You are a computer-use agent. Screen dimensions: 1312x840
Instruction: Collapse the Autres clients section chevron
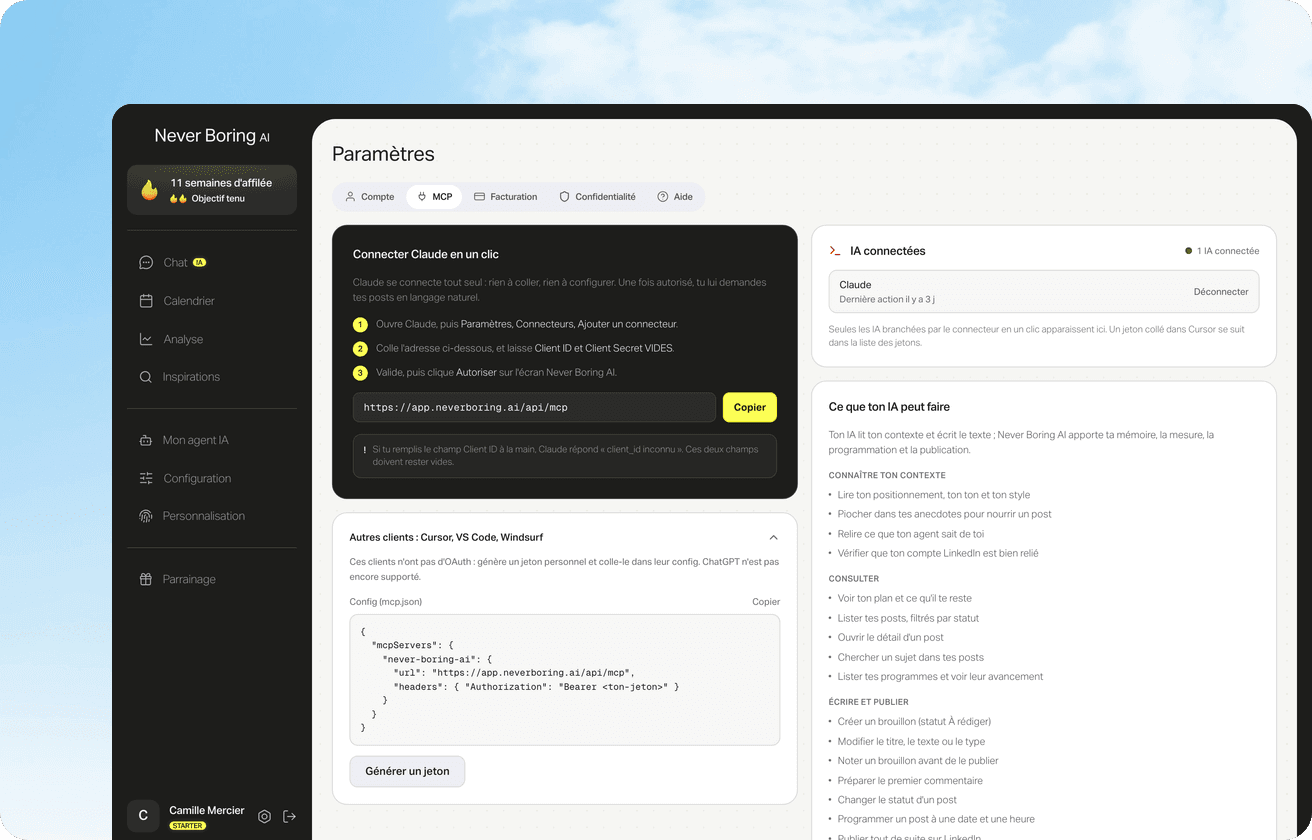[773, 538]
